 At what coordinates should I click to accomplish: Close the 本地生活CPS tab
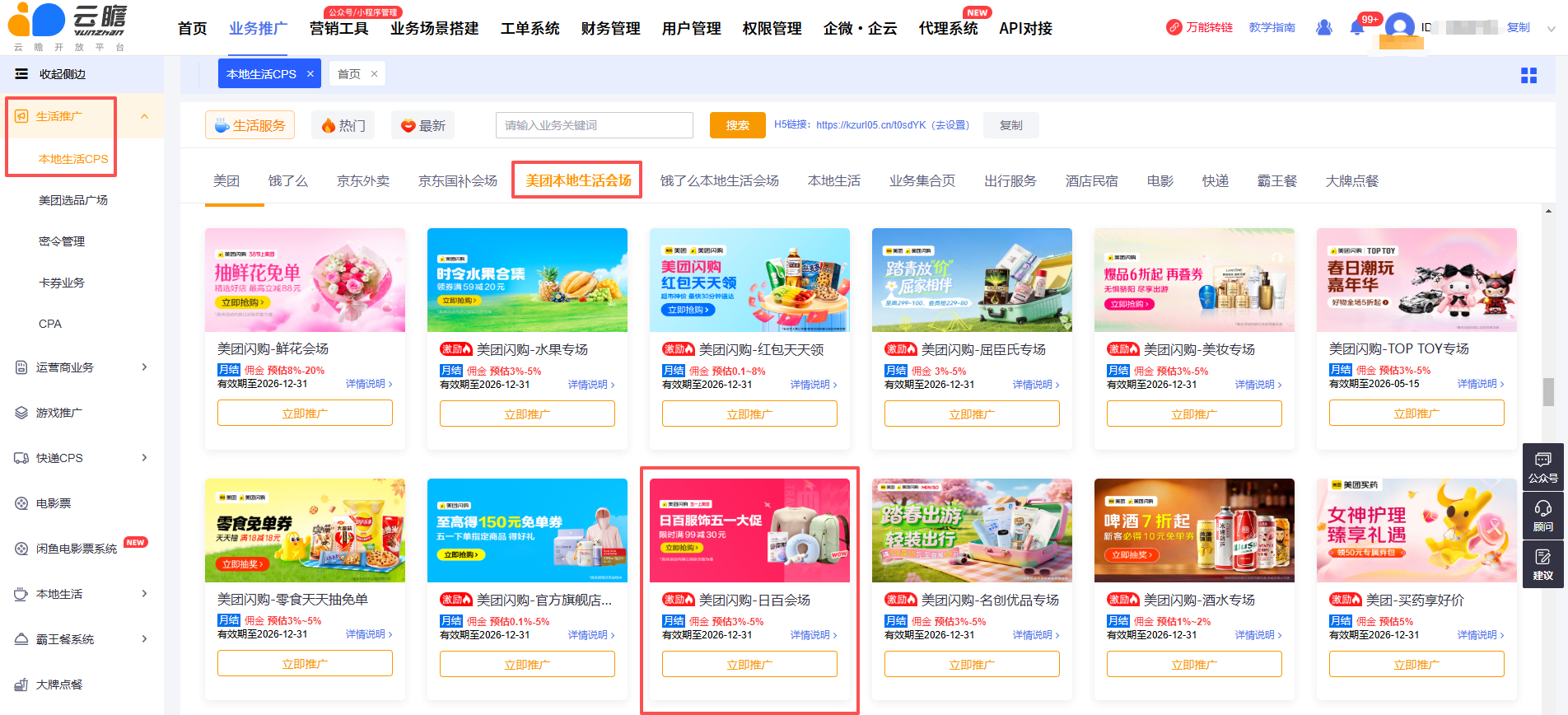pyautogui.click(x=310, y=74)
